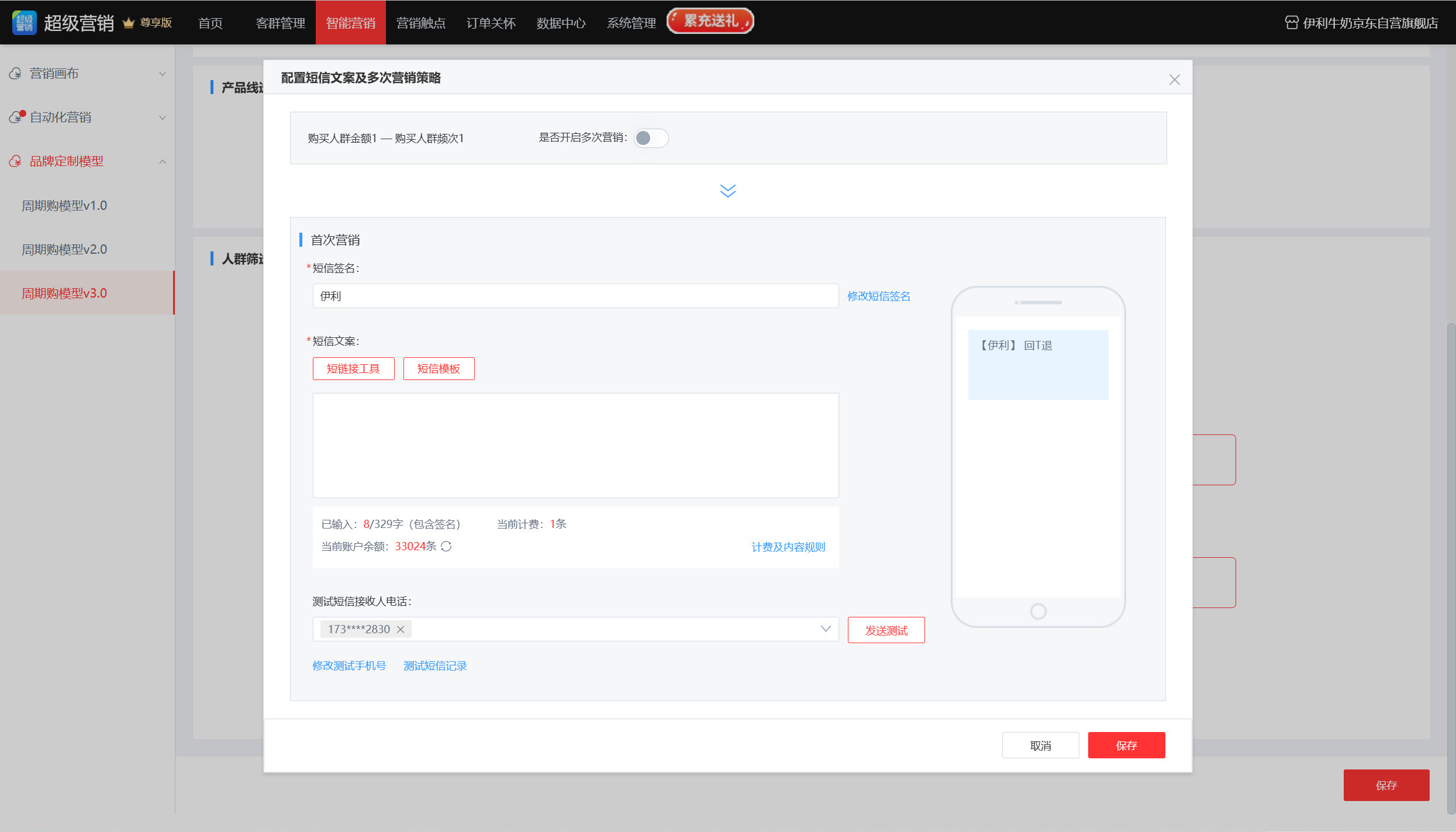Click the background page 保存 button
1456x832 pixels.
click(1386, 785)
